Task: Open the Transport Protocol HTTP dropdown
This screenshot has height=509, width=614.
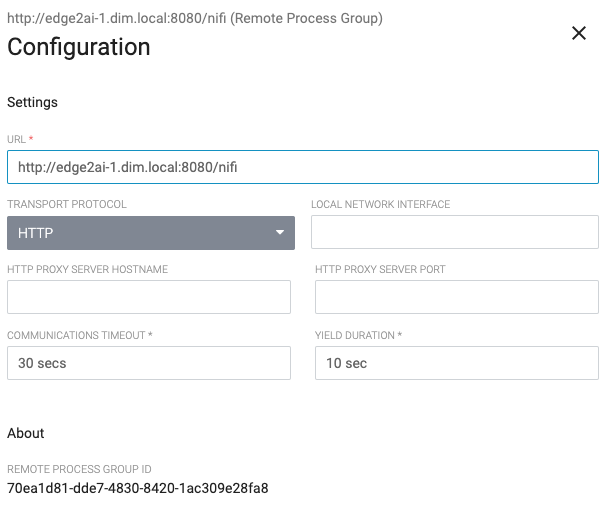Action: (150, 233)
